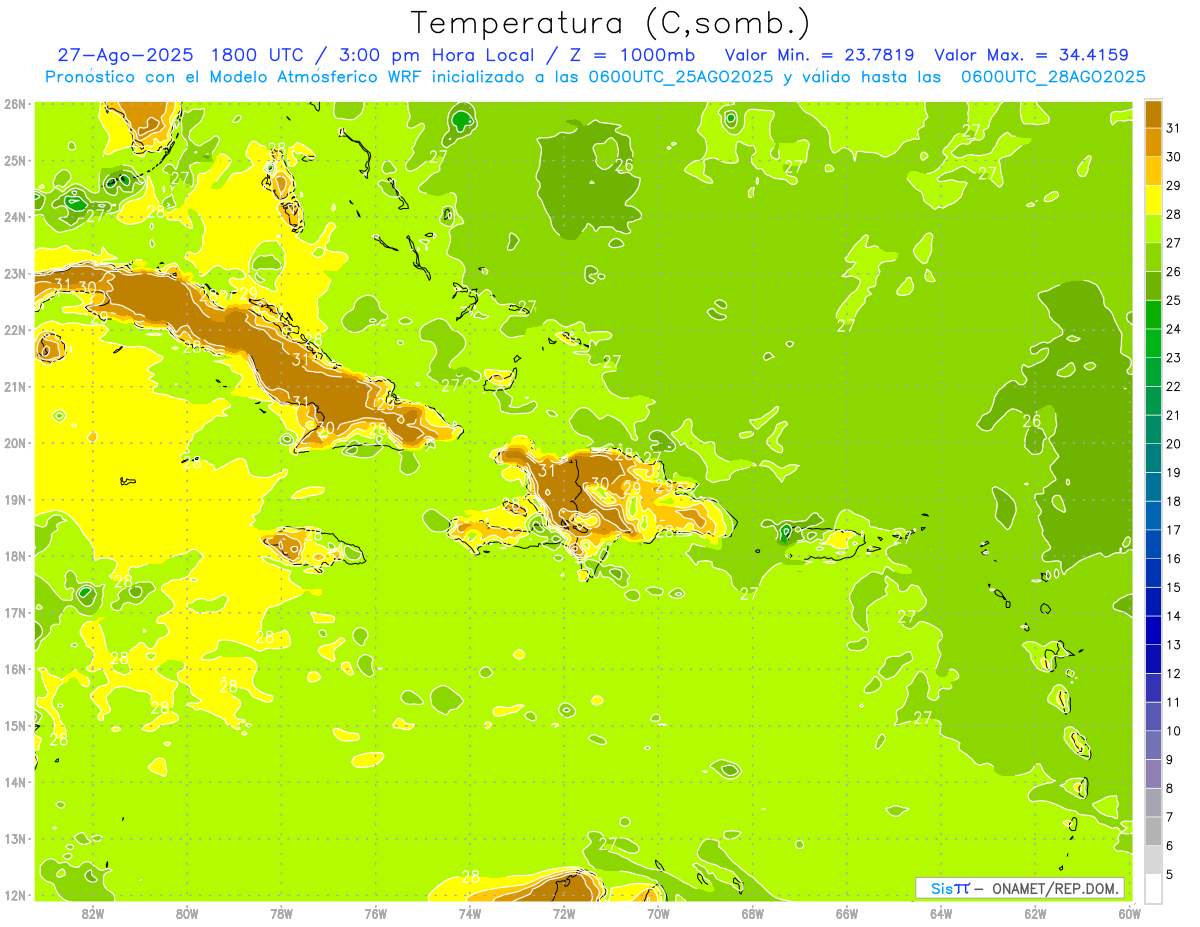Screen dimensions: 1200x927
Task: Click the yellow legend swatch between 28 and 29
Action: pyautogui.click(x=1153, y=200)
